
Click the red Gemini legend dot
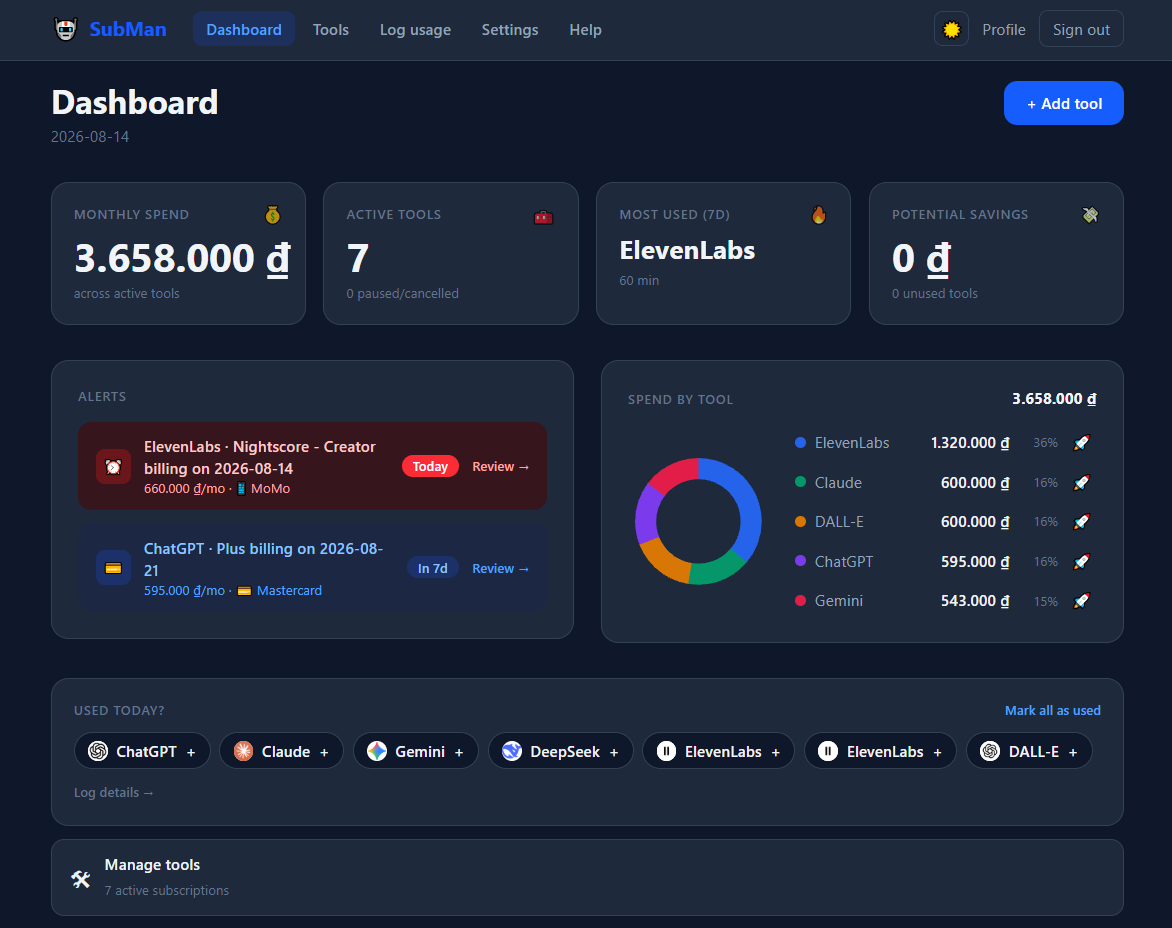(x=800, y=601)
